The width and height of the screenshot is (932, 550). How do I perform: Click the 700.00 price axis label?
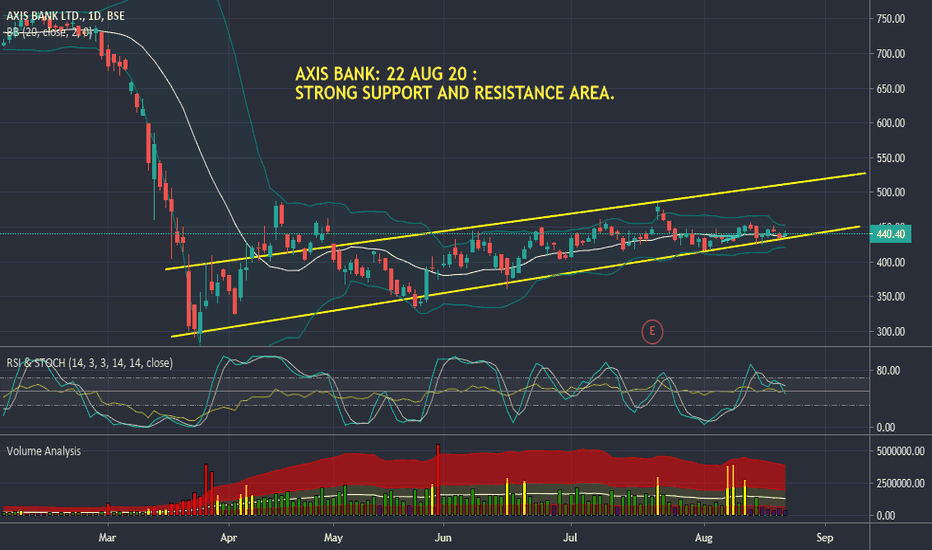(x=890, y=54)
